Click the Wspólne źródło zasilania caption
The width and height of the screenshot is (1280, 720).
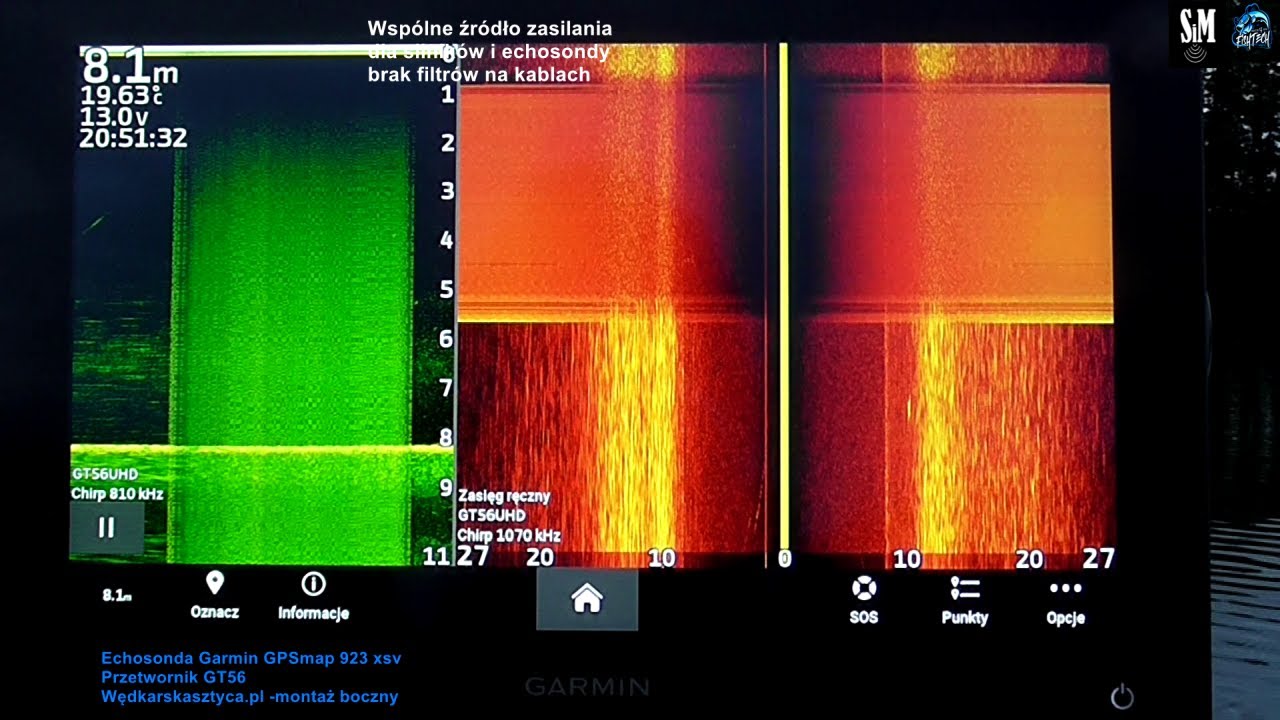490,29
